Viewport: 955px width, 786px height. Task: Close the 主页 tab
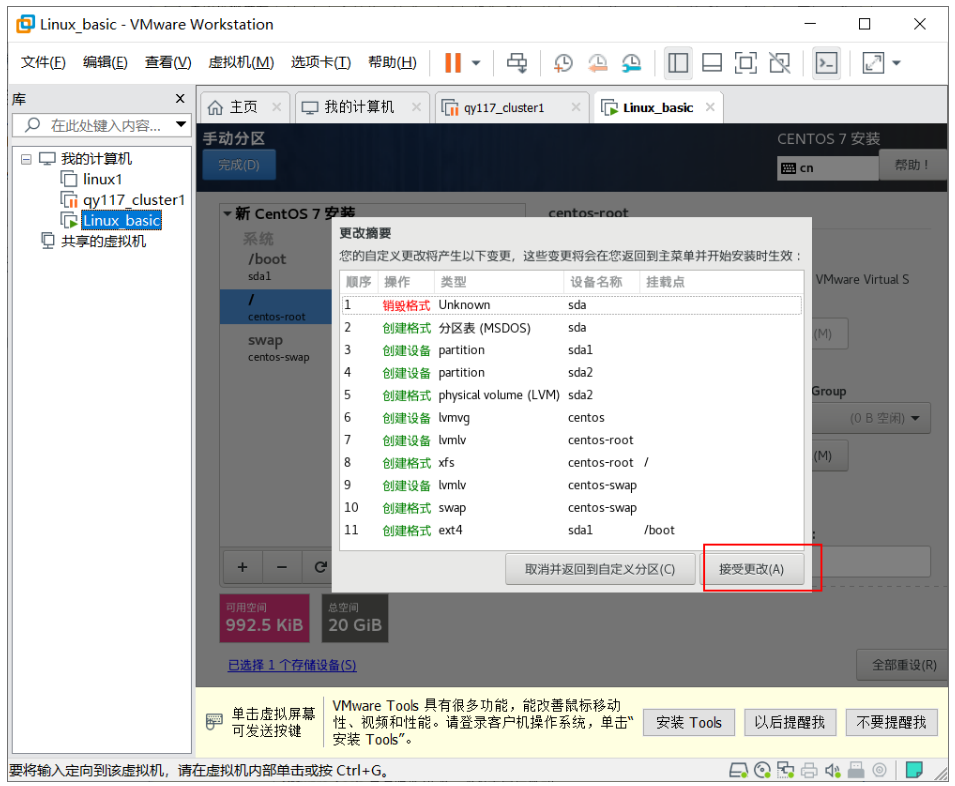277,107
